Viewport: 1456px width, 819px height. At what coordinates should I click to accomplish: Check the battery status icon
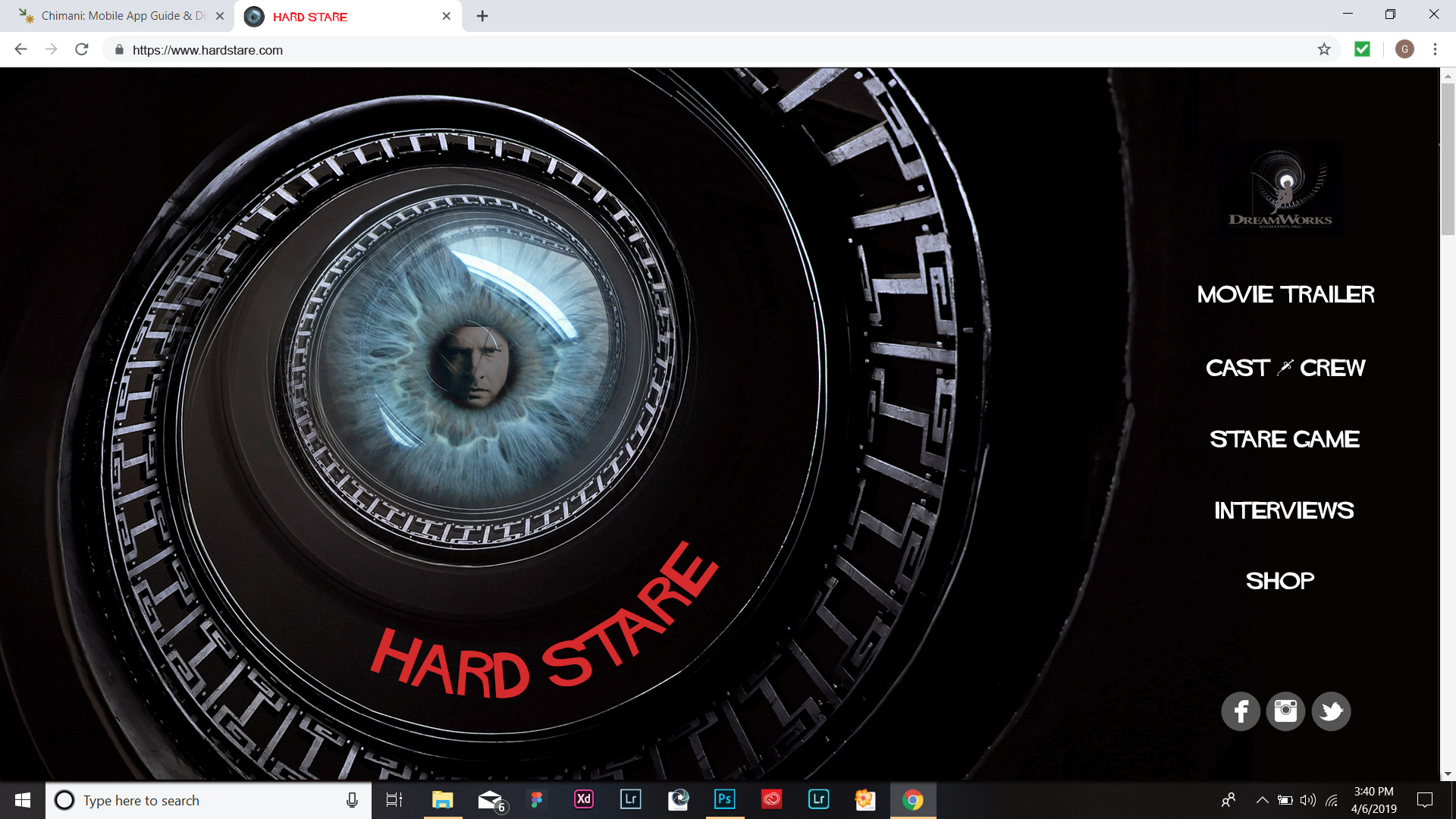(1285, 800)
